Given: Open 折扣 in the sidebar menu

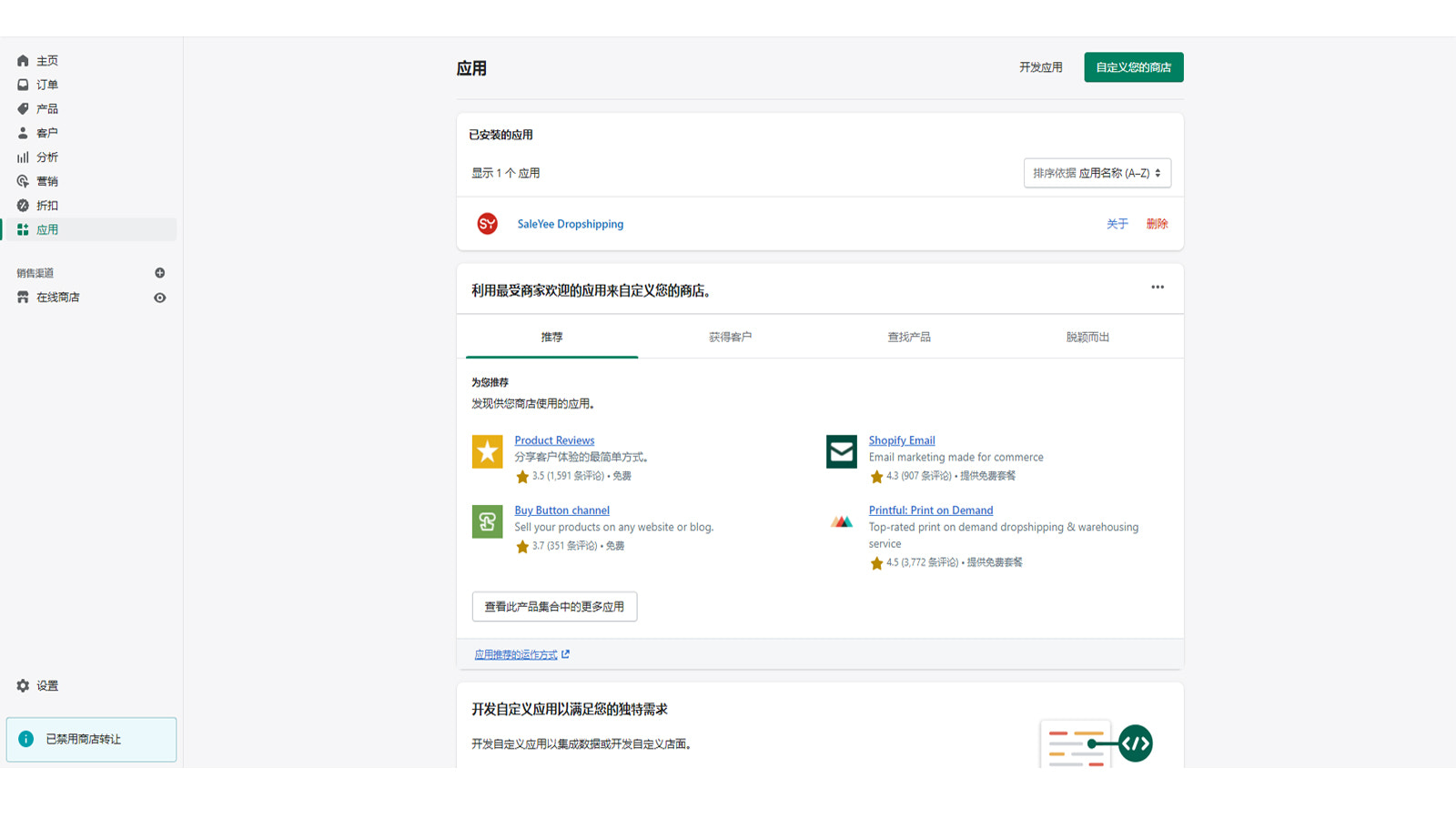Looking at the screenshot, I should (47, 206).
